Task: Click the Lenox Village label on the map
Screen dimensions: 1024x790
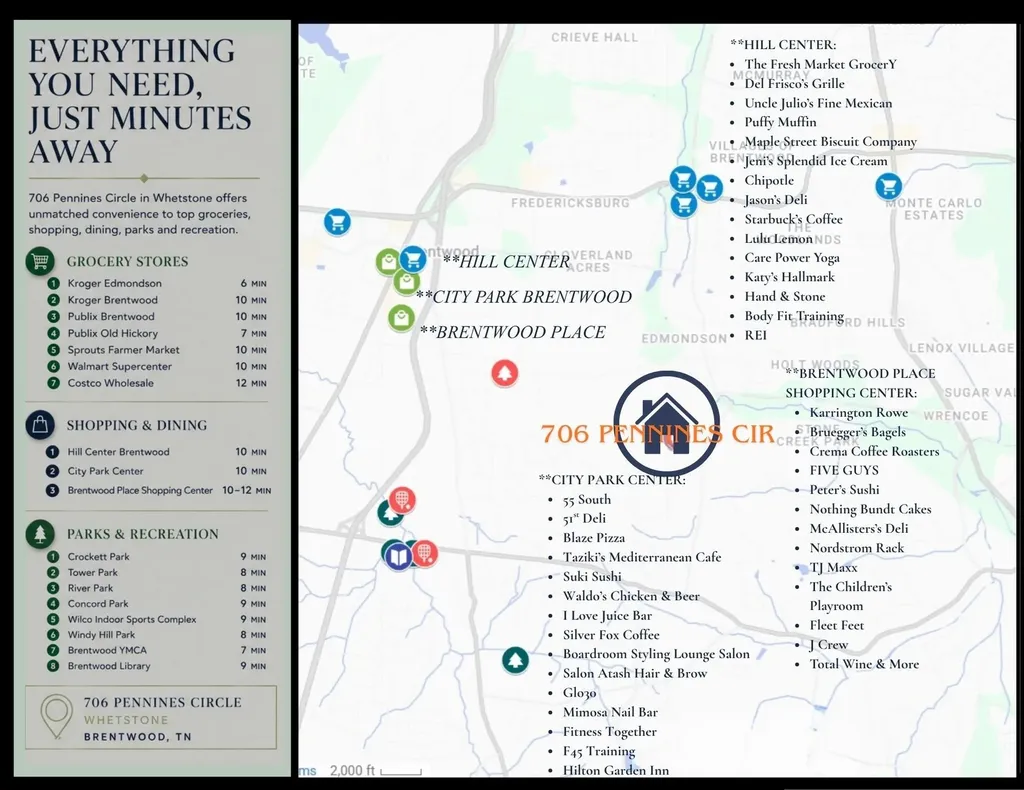Action: pos(961,348)
